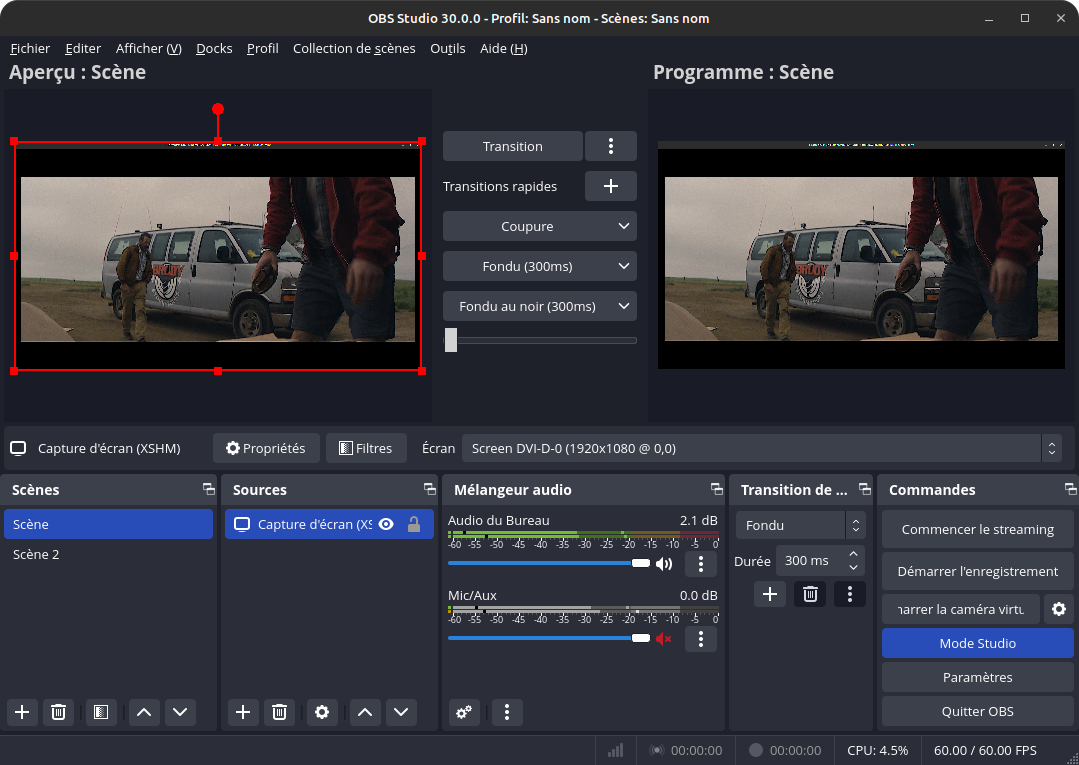Add a quick transition with plus button

point(610,186)
